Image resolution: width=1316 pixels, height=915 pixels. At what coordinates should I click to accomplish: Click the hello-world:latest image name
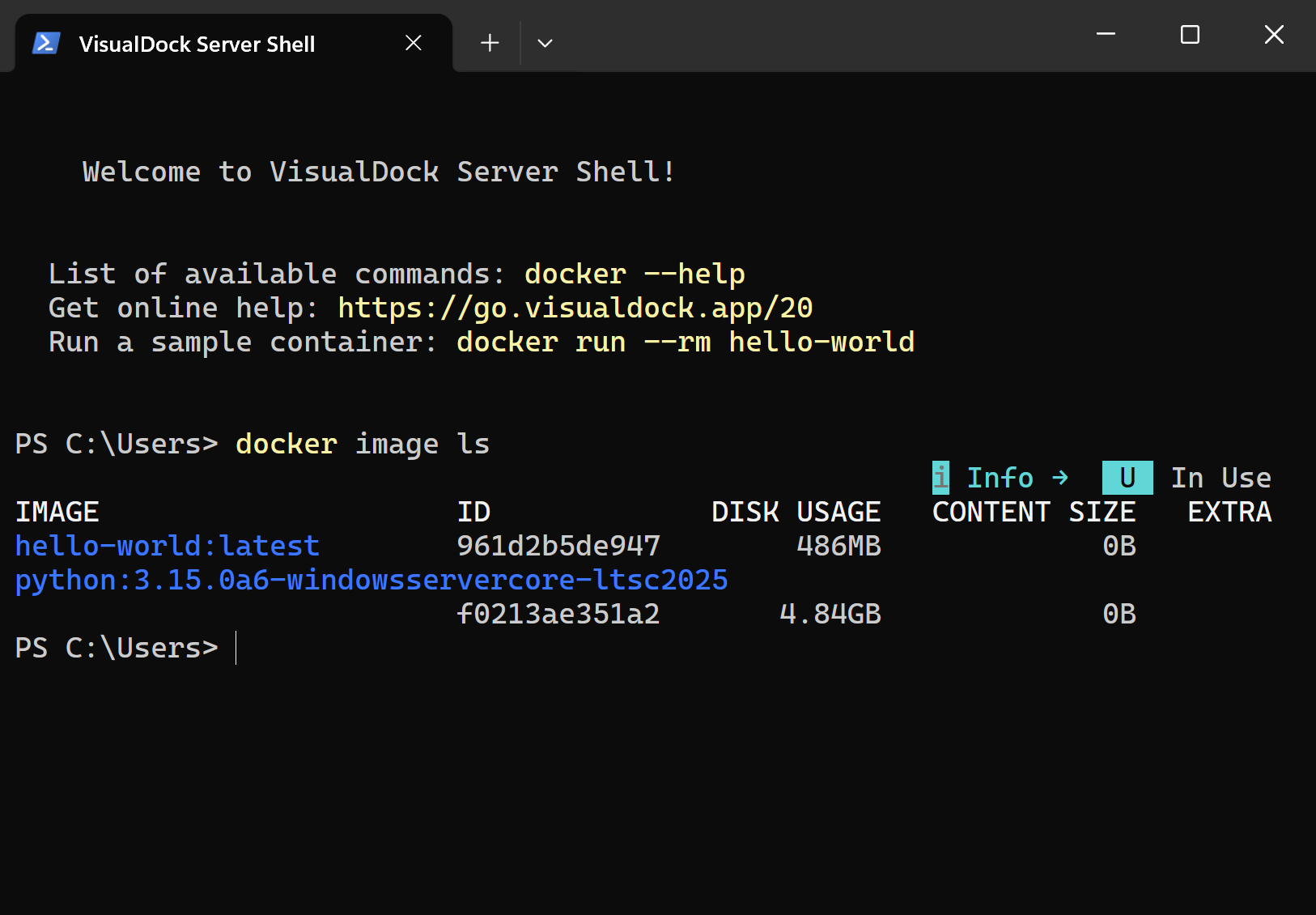(x=168, y=547)
